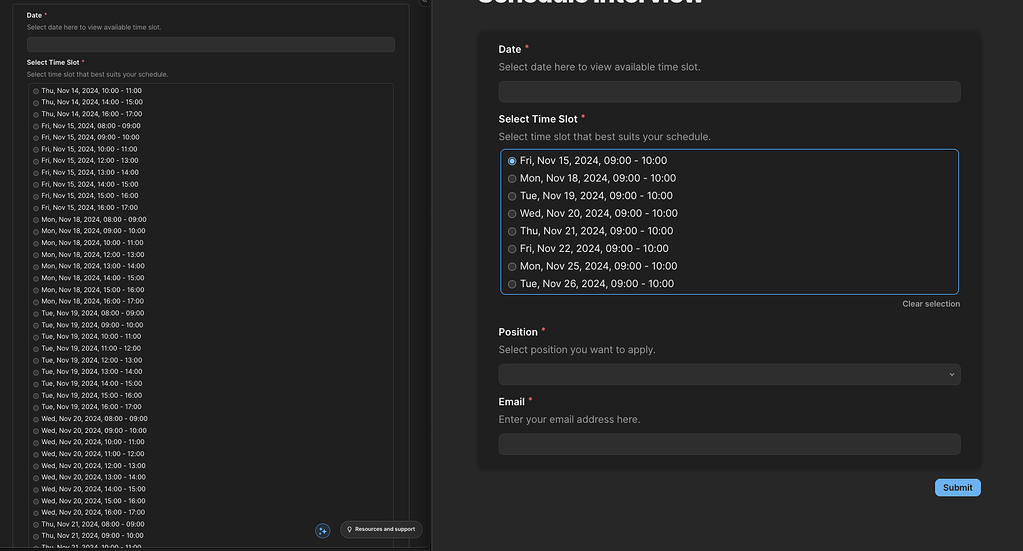This screenshot has width=1023, height=551.
Task: Select Thu, Nov 21, 2024, 08:00 - 09:00 slot
Action: pos(36,525)
